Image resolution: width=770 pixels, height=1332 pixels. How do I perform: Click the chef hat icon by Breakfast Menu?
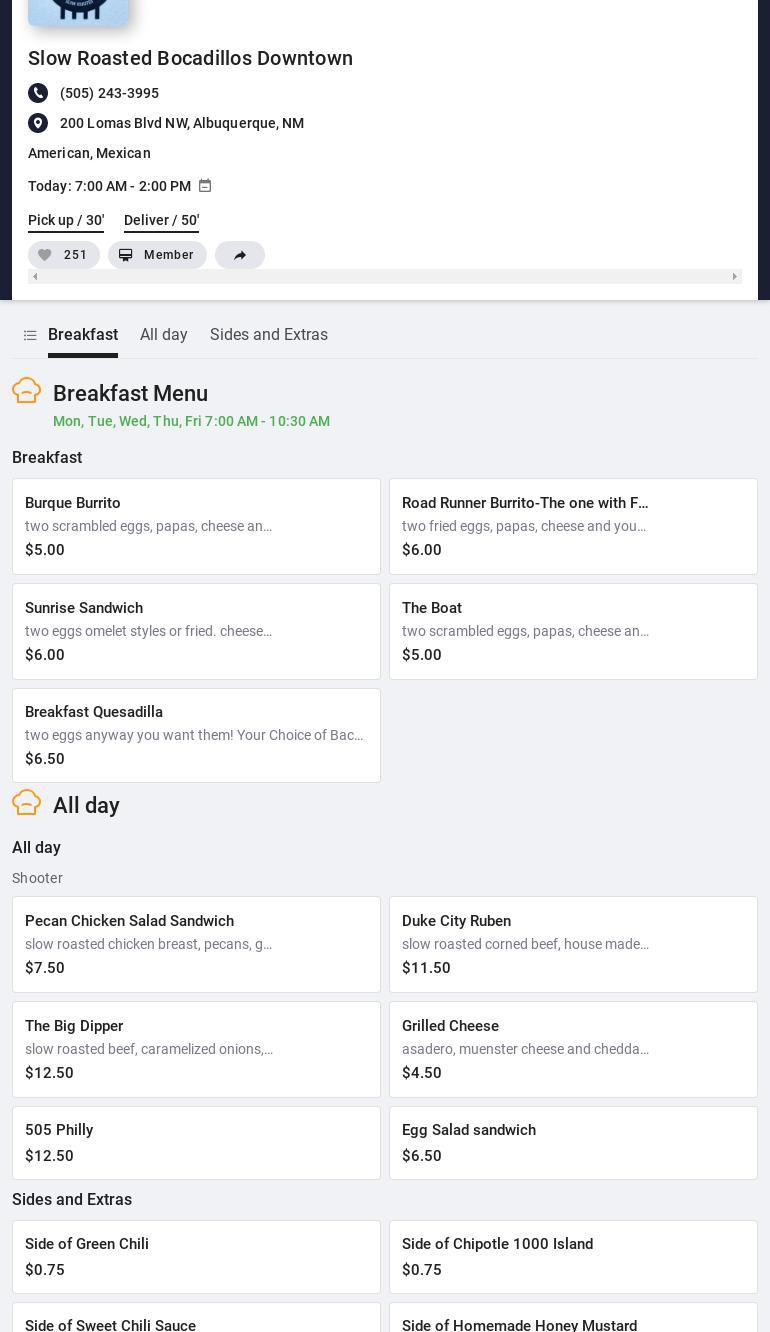coord(27,391)
